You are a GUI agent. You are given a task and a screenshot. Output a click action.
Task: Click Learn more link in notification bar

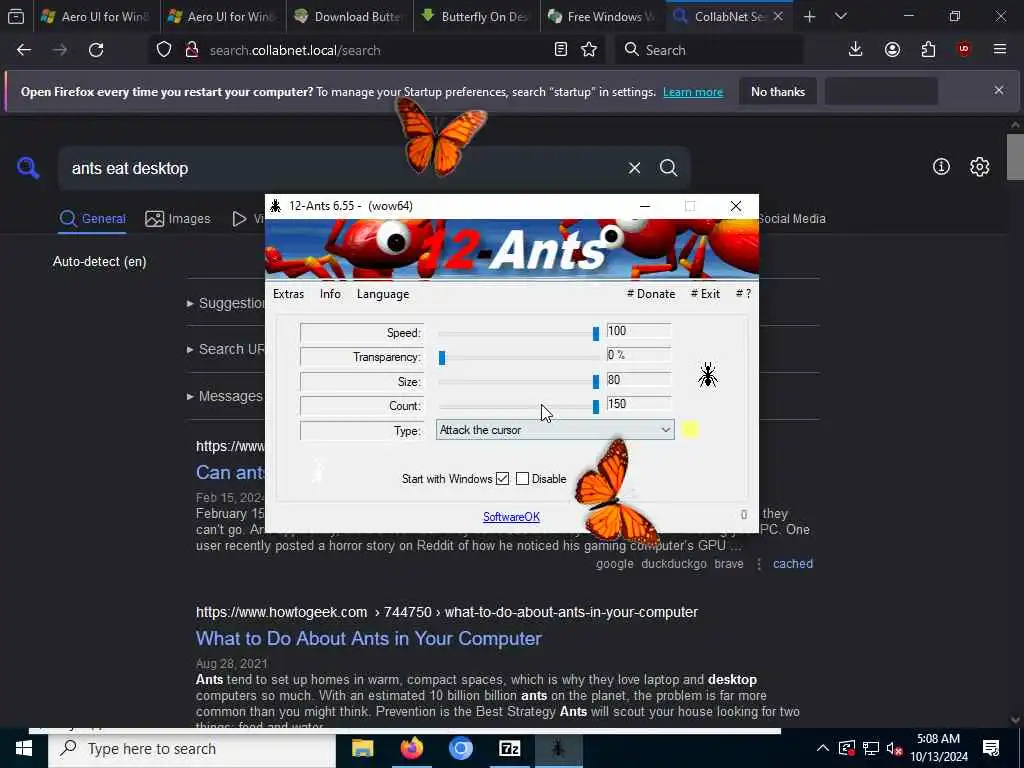(693, 92)
